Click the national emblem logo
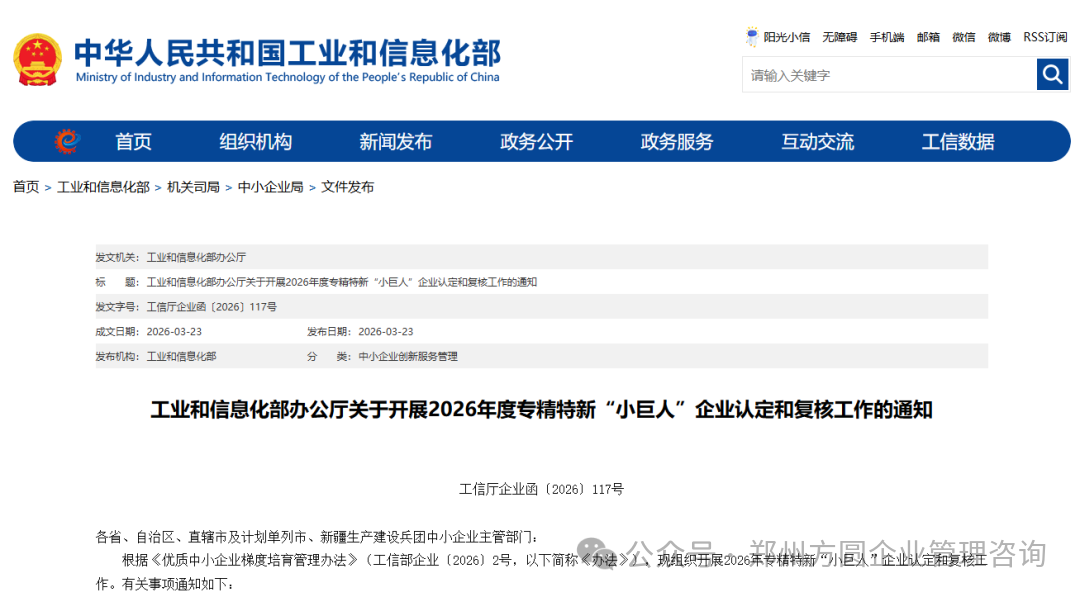 38,57
